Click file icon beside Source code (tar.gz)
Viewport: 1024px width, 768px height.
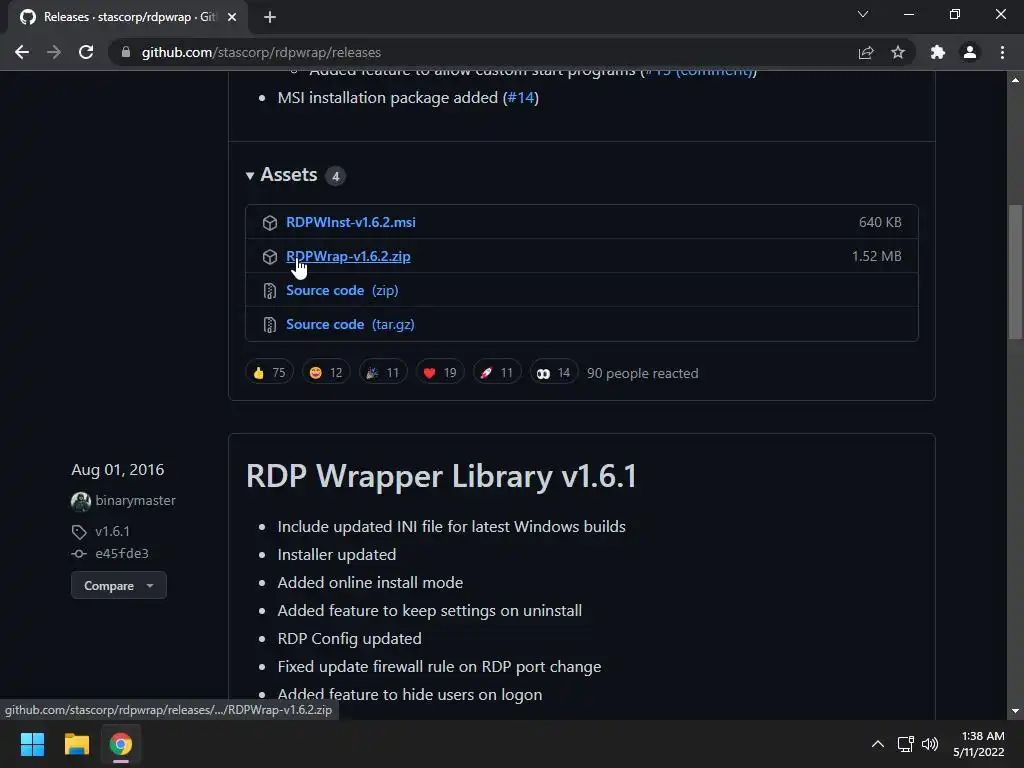coord(270,325)
